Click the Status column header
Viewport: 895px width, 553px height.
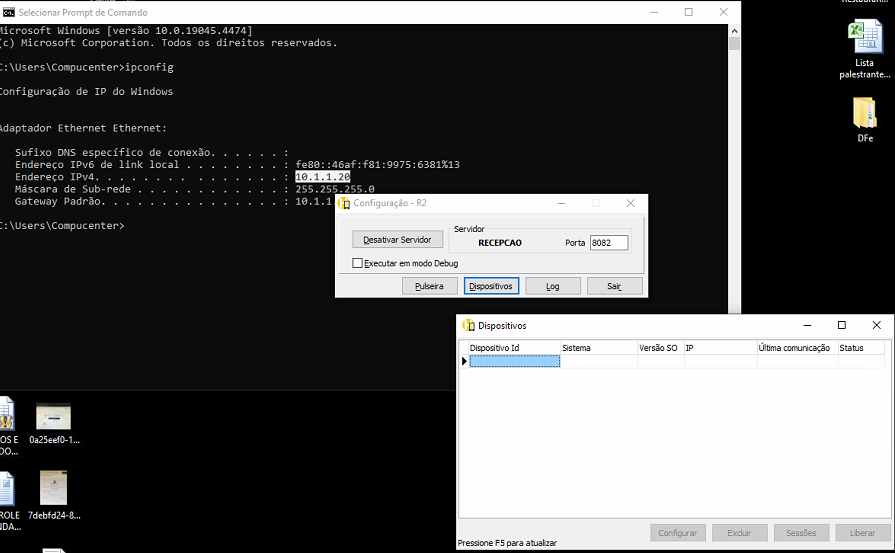pyautogui.click(x=860, y=348)
